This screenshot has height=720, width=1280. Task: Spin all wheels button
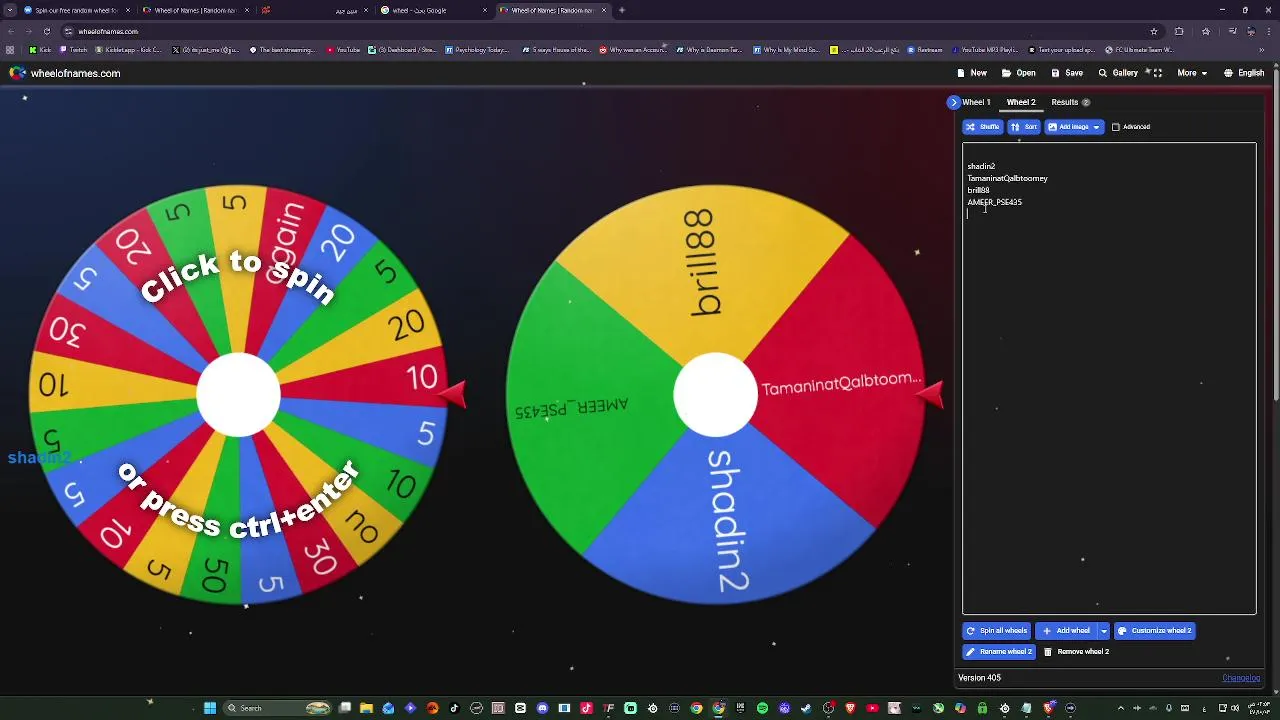(996, 631)
